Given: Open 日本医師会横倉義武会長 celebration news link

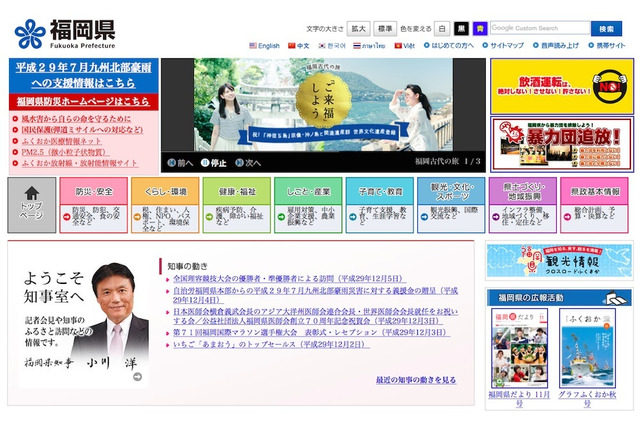Looking at the screenshot, I should pyautogui.click(x=315, y=316).
